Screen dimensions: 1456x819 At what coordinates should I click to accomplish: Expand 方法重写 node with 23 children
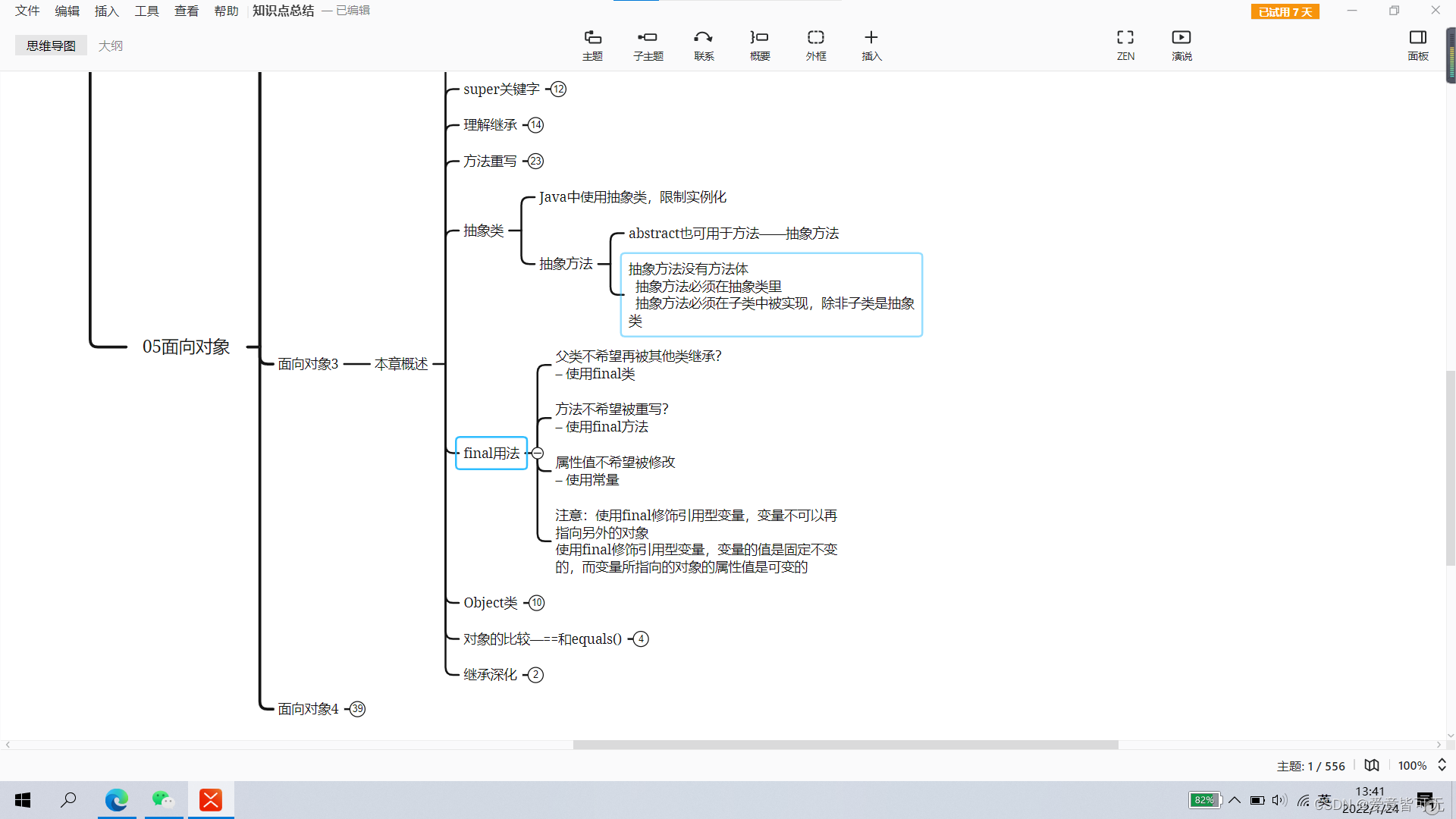point(536,161)
